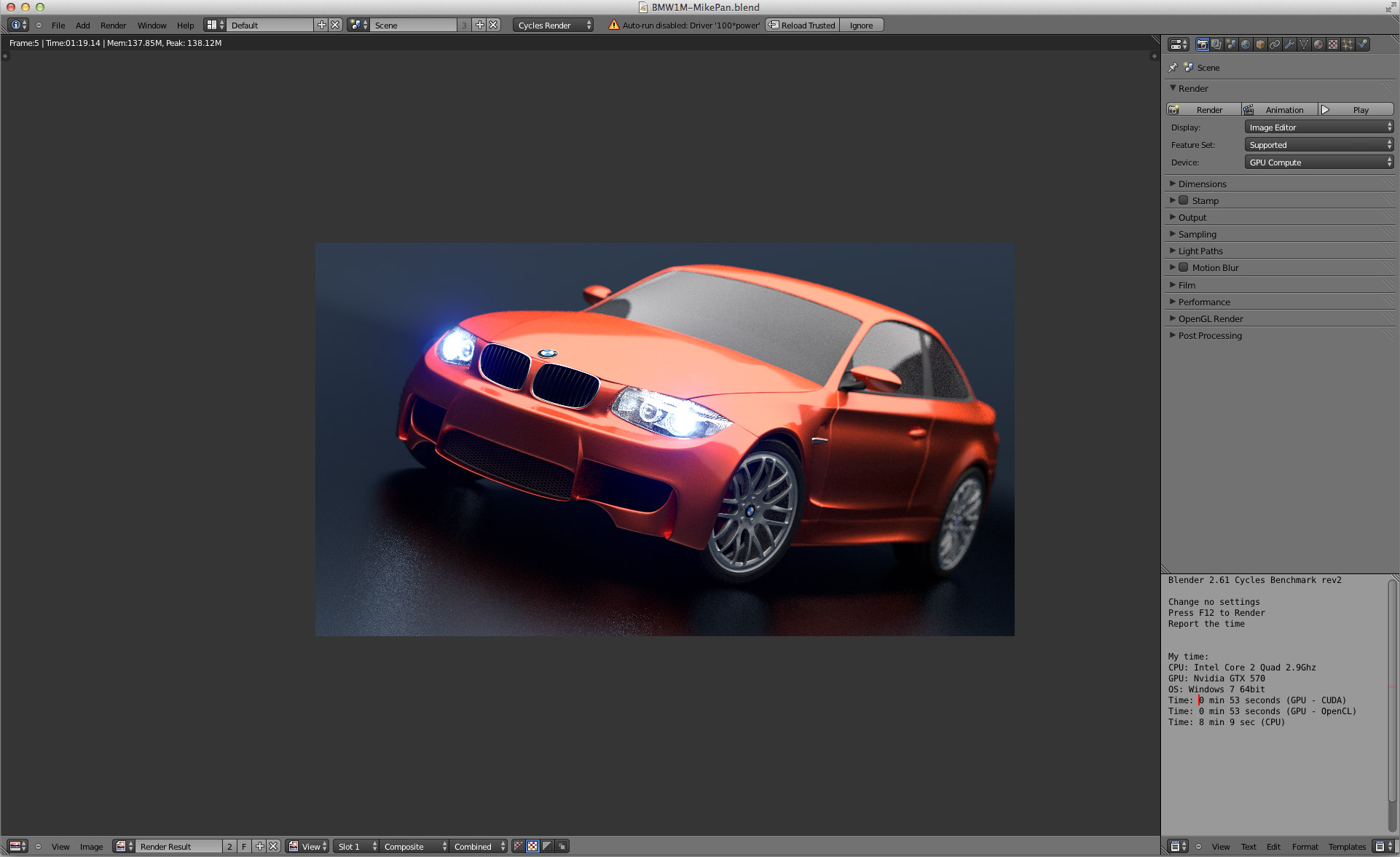Browse image icon next to Render Result
The image size is (1400, 857).
(x=125, y=846)
